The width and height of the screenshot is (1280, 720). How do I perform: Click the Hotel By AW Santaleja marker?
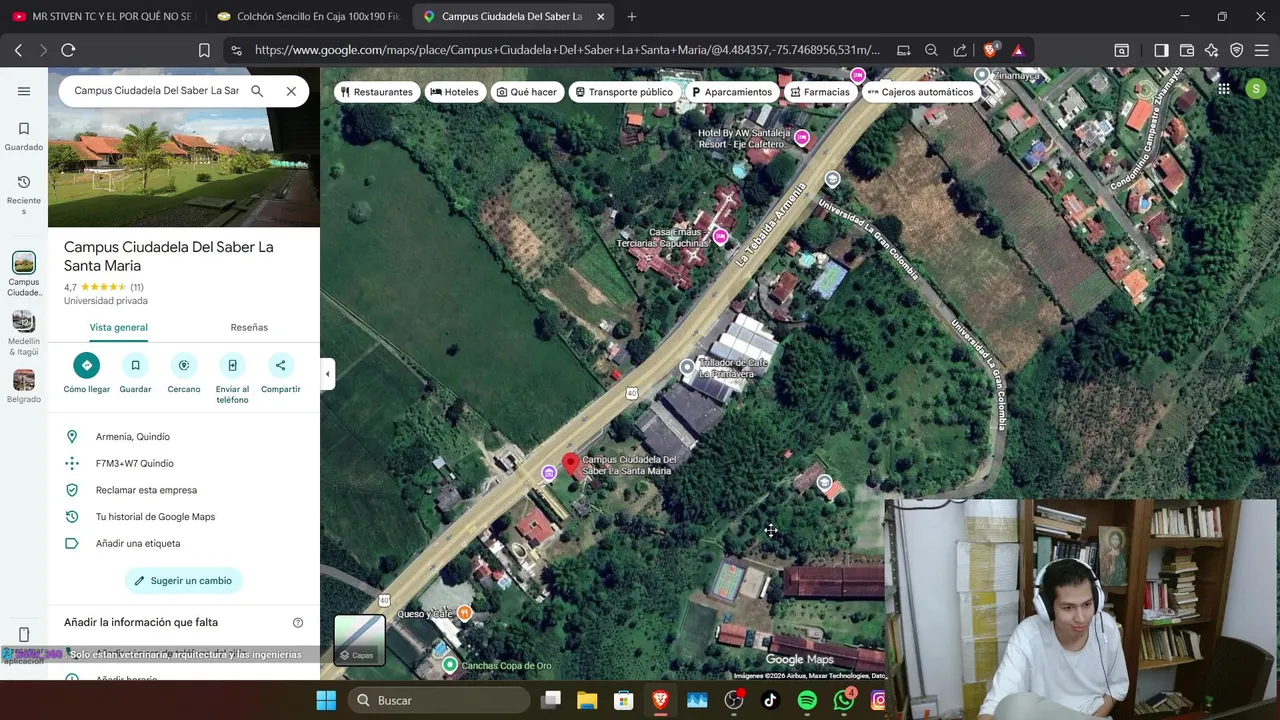(802, 139)
